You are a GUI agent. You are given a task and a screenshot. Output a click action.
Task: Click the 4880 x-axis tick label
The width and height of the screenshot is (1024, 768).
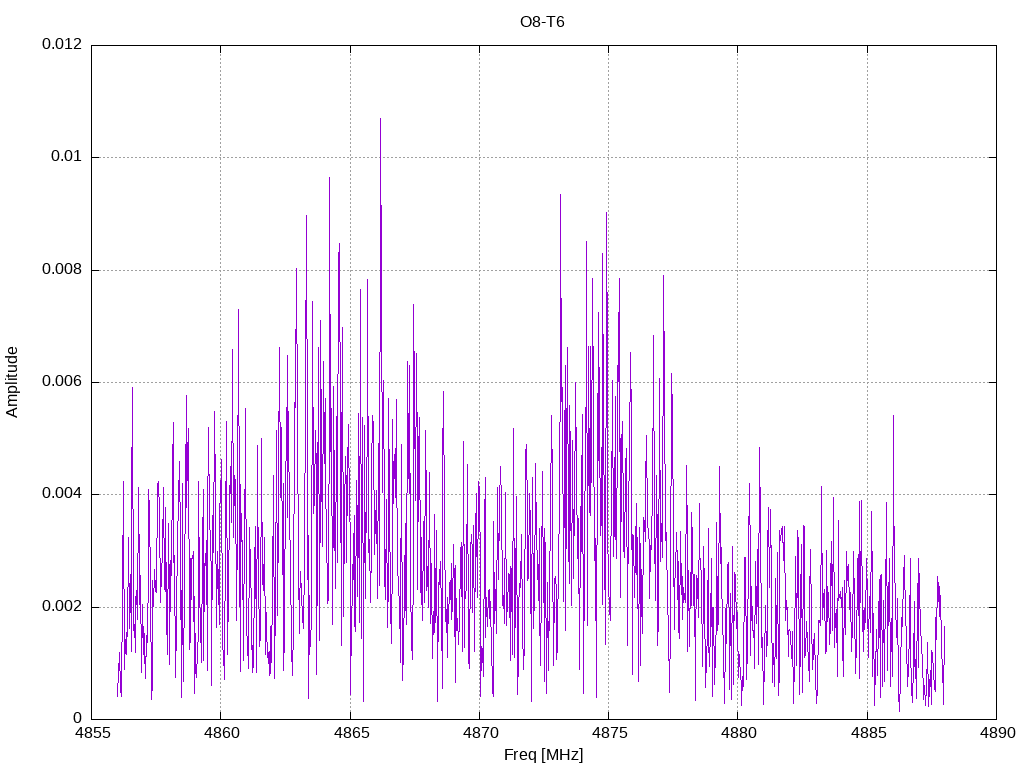pos(739,733)
